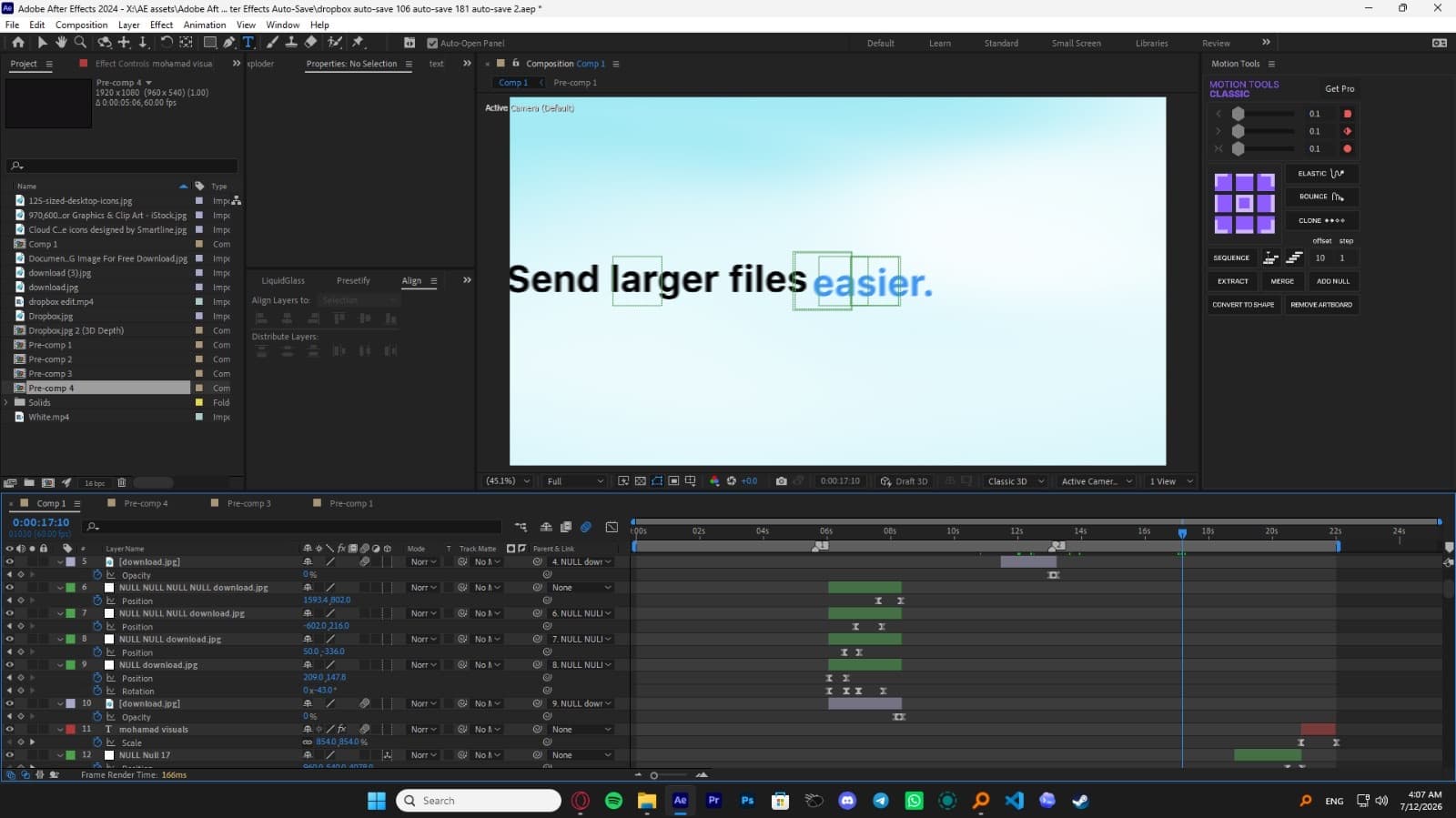
Task: Select the Brush tool
Action: pyautogui.click(x=272, y=43)
